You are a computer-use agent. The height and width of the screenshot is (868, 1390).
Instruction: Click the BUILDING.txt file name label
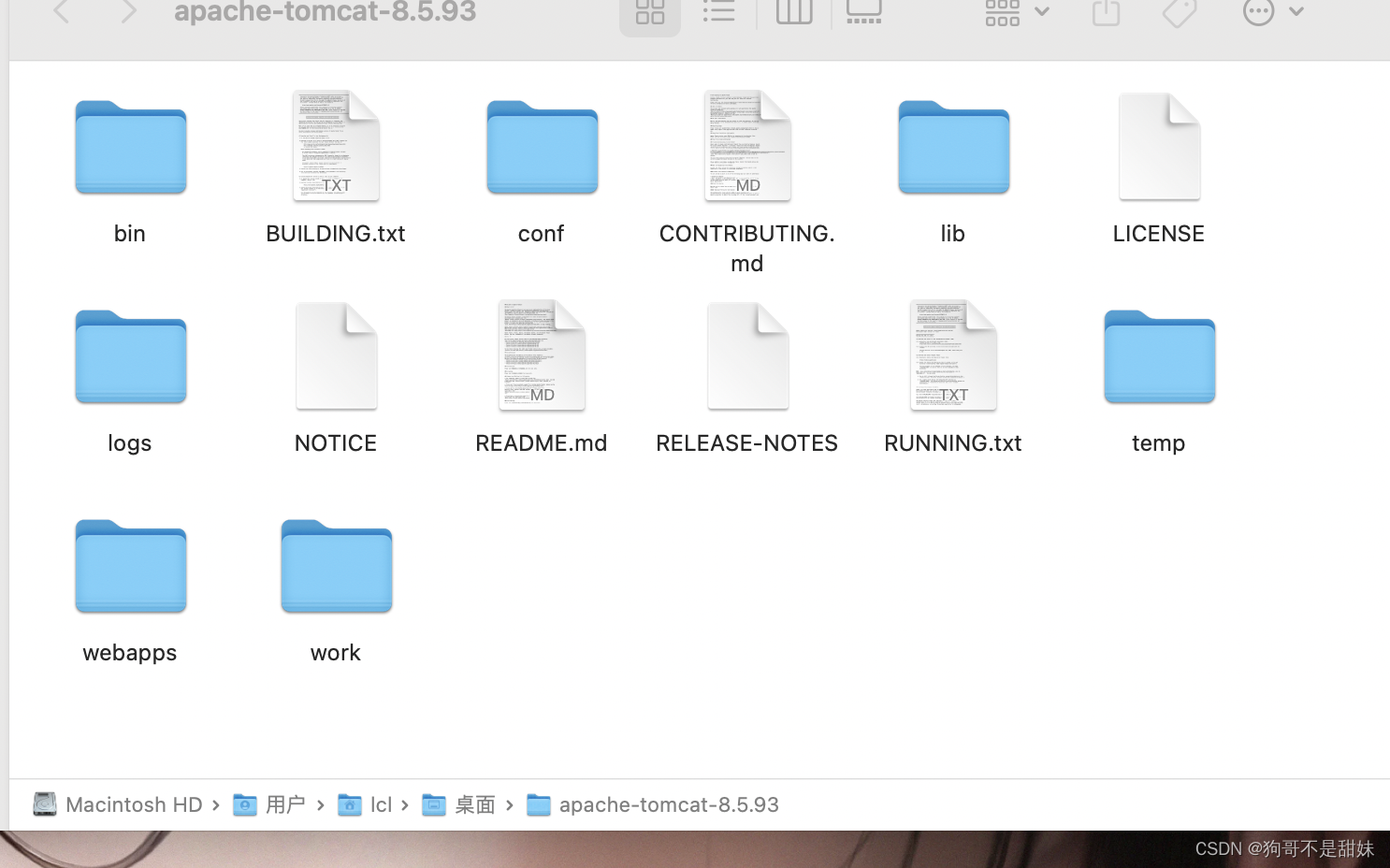pos(336,234)
